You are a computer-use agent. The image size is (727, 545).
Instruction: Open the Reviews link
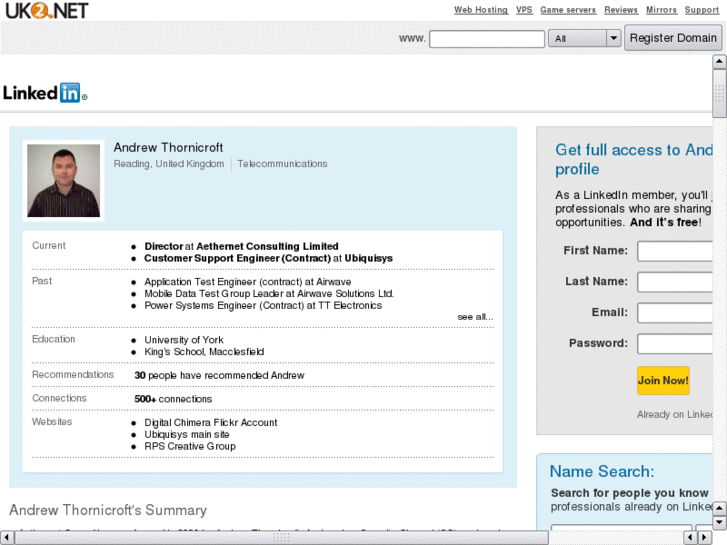point(621,10)
